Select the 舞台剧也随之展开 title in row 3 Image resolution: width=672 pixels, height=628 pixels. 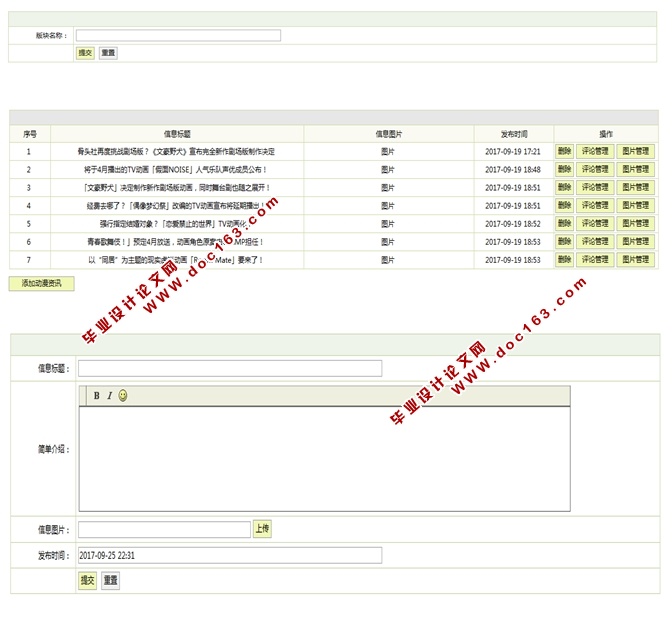pos(176,187)
